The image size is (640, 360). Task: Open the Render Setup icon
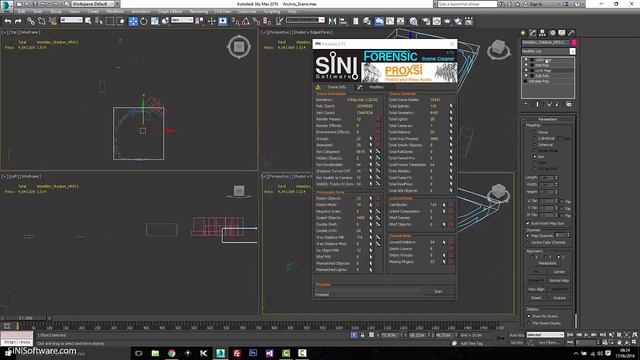coord(426,21)
